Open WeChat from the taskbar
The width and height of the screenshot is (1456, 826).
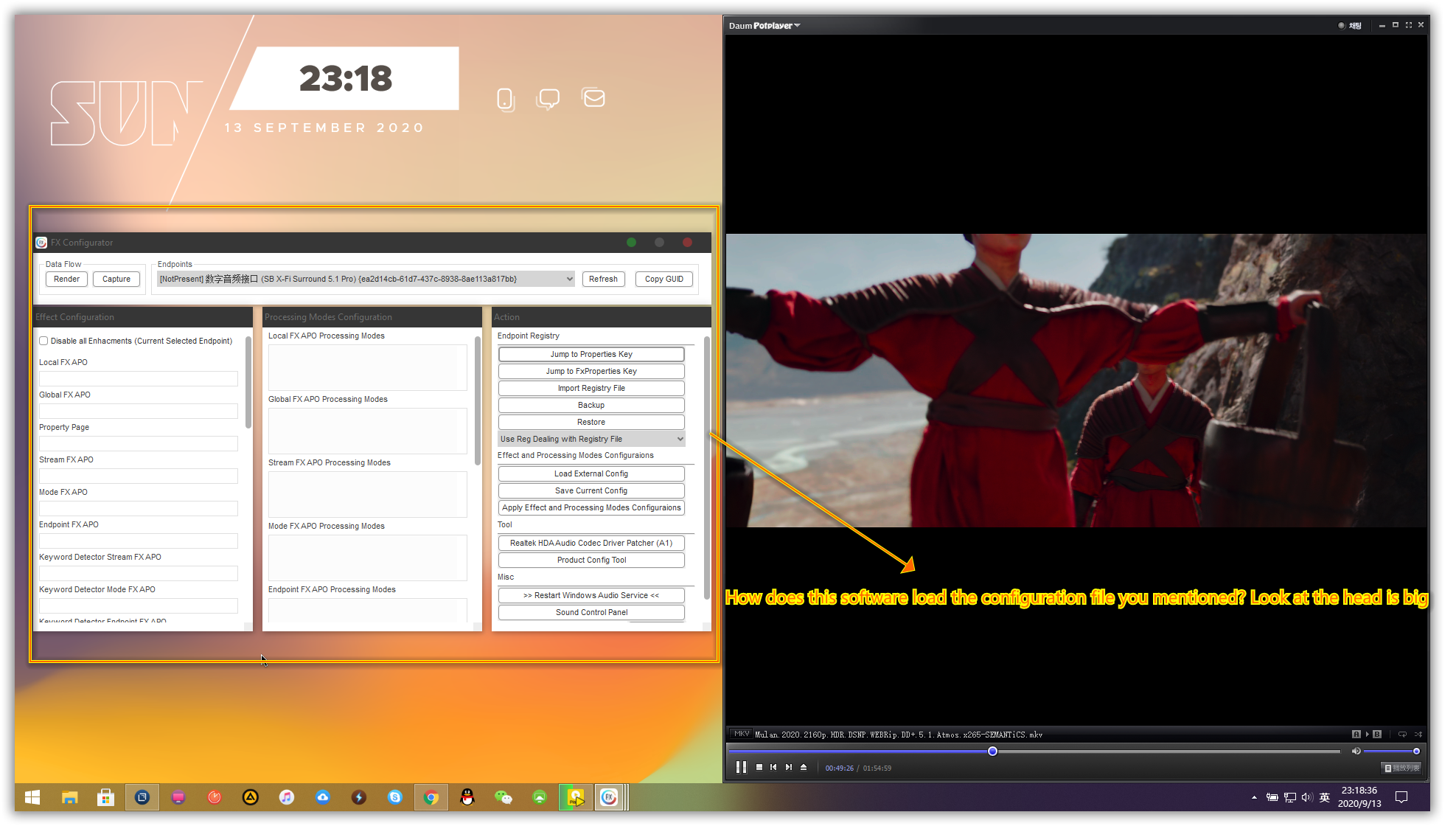[x=504, y=797]
